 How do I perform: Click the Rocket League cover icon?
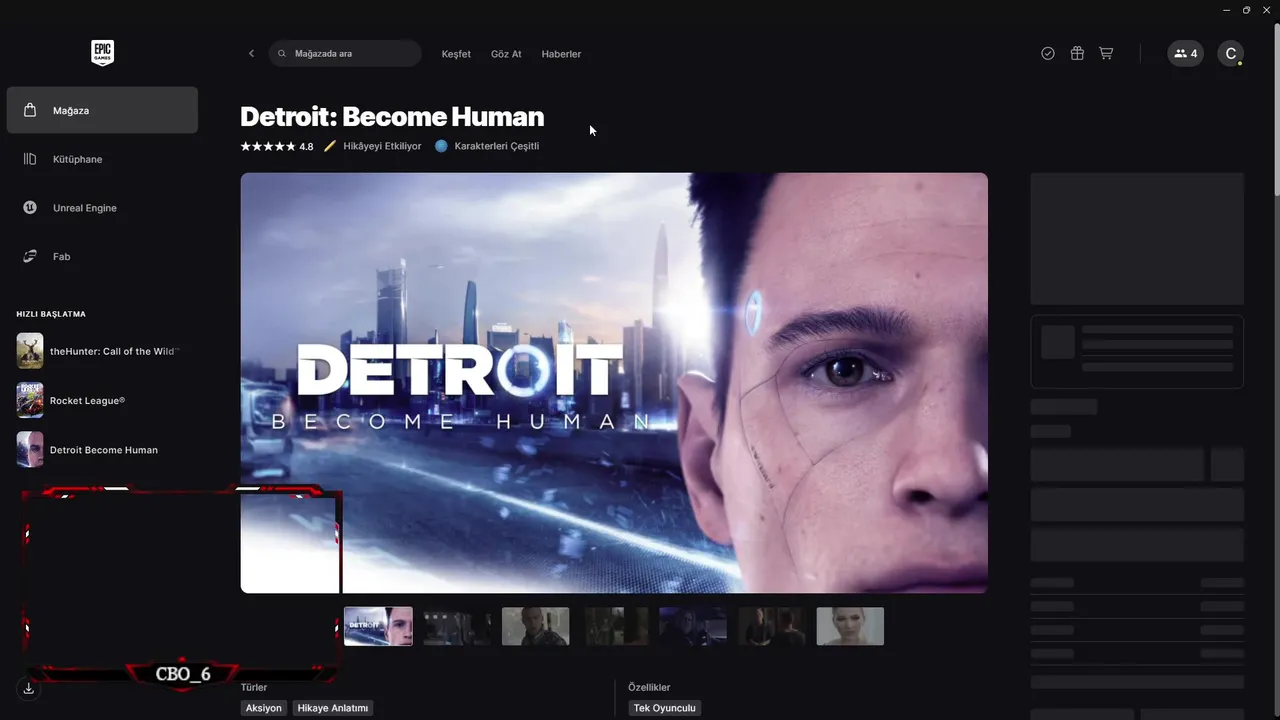30,400
